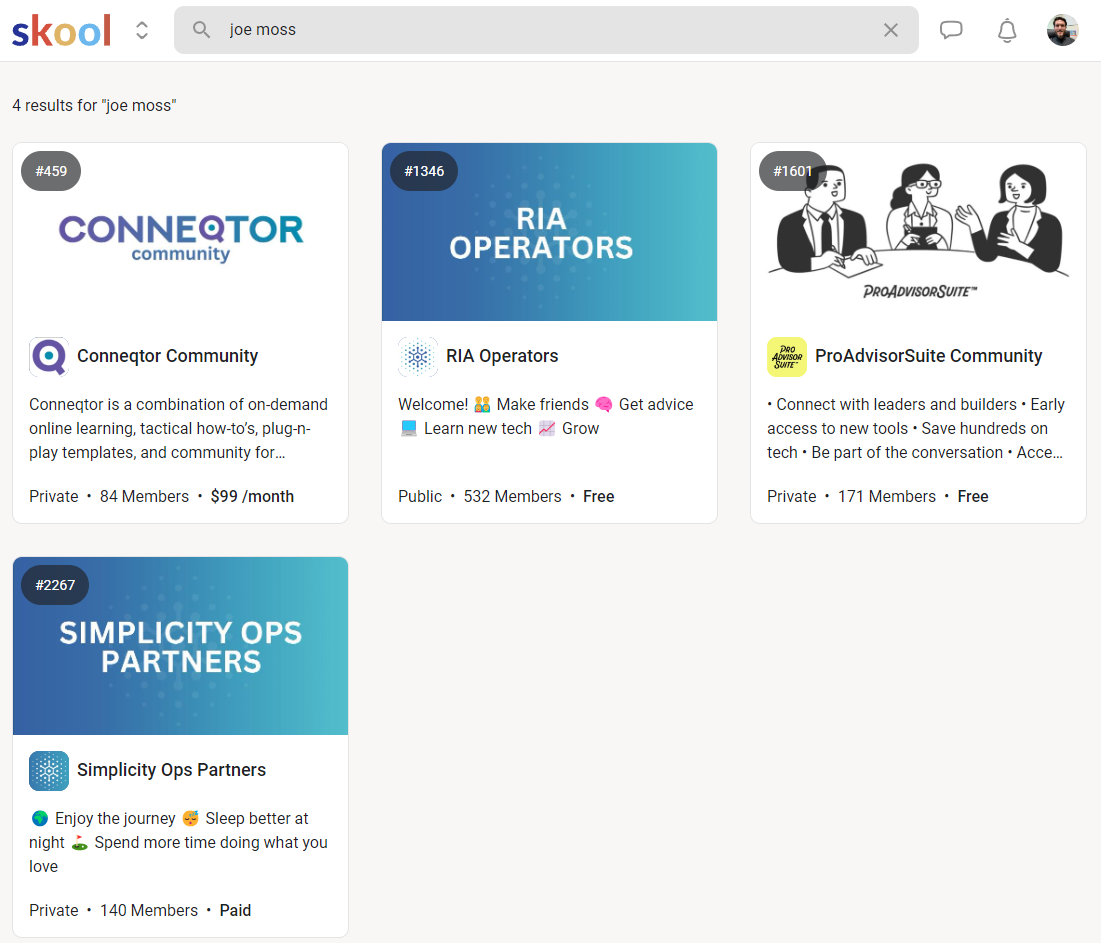The width and height of the screenshot is (1101, 943).
Task: Open the notifications bell
Action: 1007,31
